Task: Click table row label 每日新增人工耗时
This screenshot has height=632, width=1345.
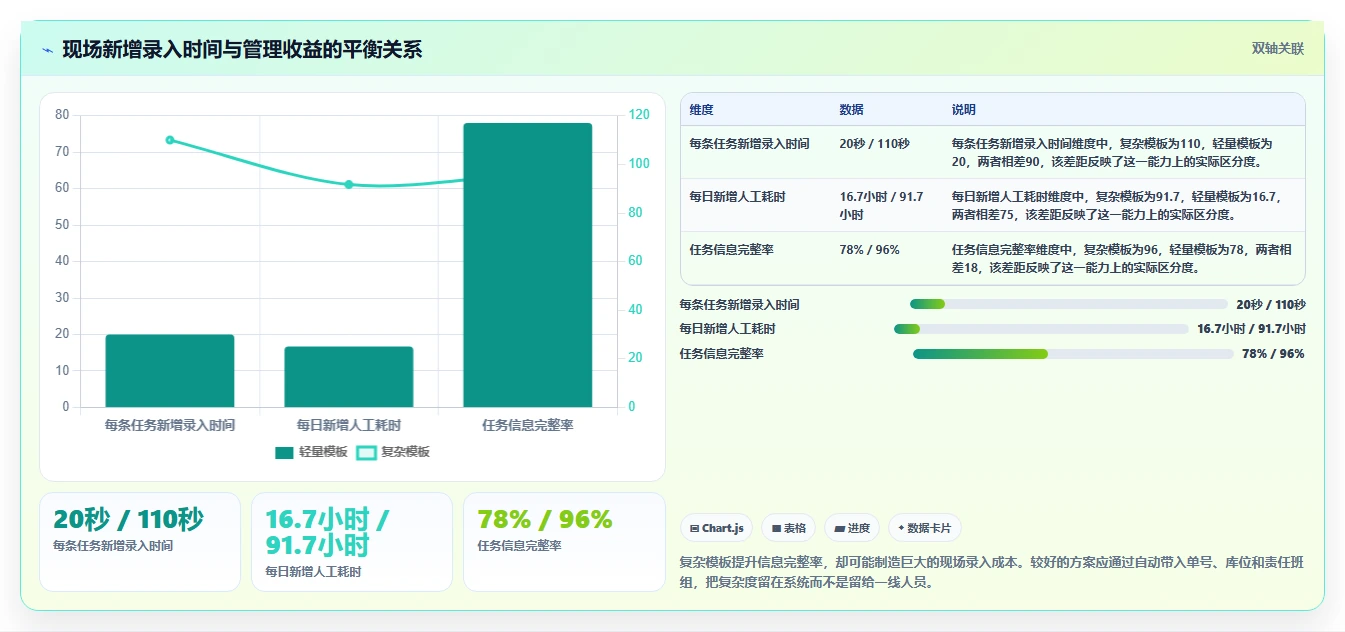Action: coord(737,197)
